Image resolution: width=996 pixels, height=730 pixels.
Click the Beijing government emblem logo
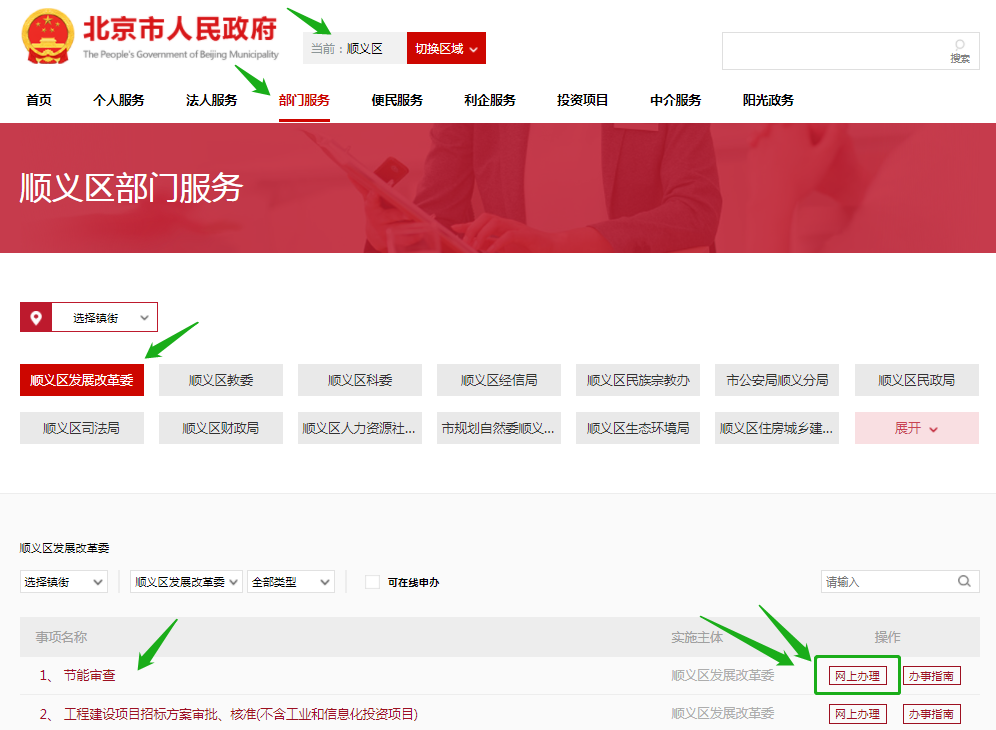(x=48, y=36)
